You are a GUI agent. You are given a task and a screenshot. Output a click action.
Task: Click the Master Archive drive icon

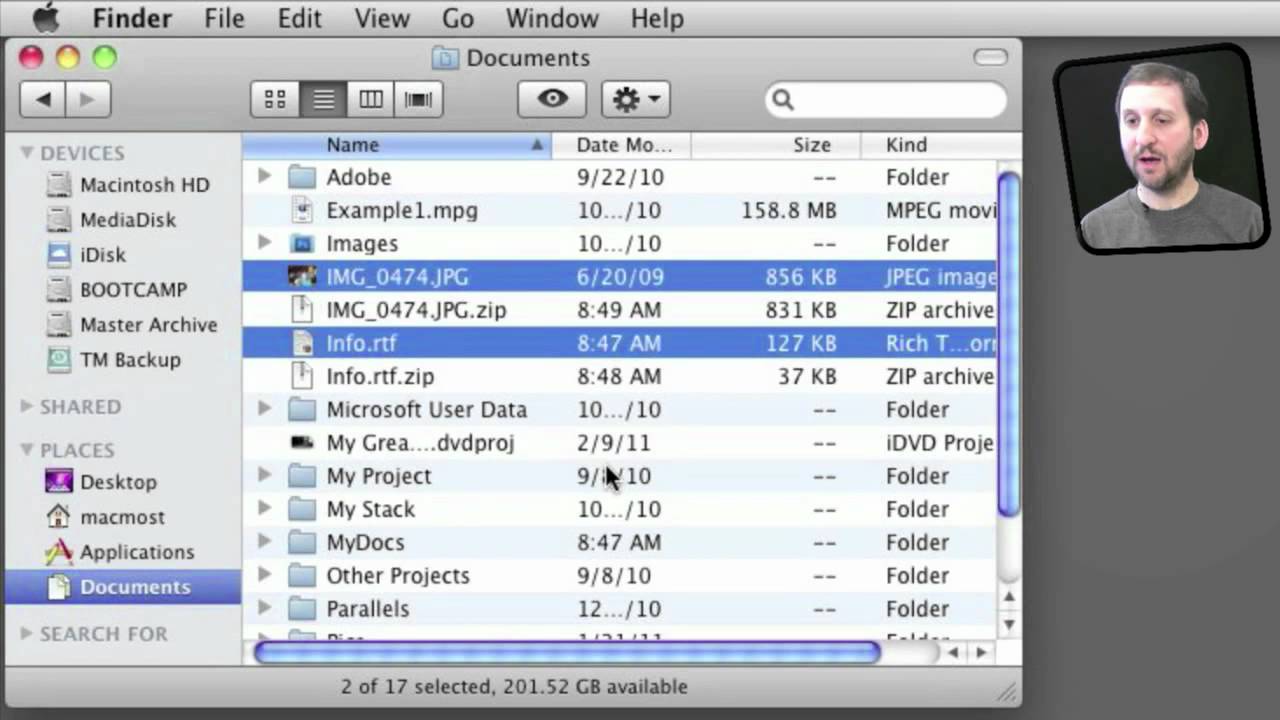(x=59, y=325)
